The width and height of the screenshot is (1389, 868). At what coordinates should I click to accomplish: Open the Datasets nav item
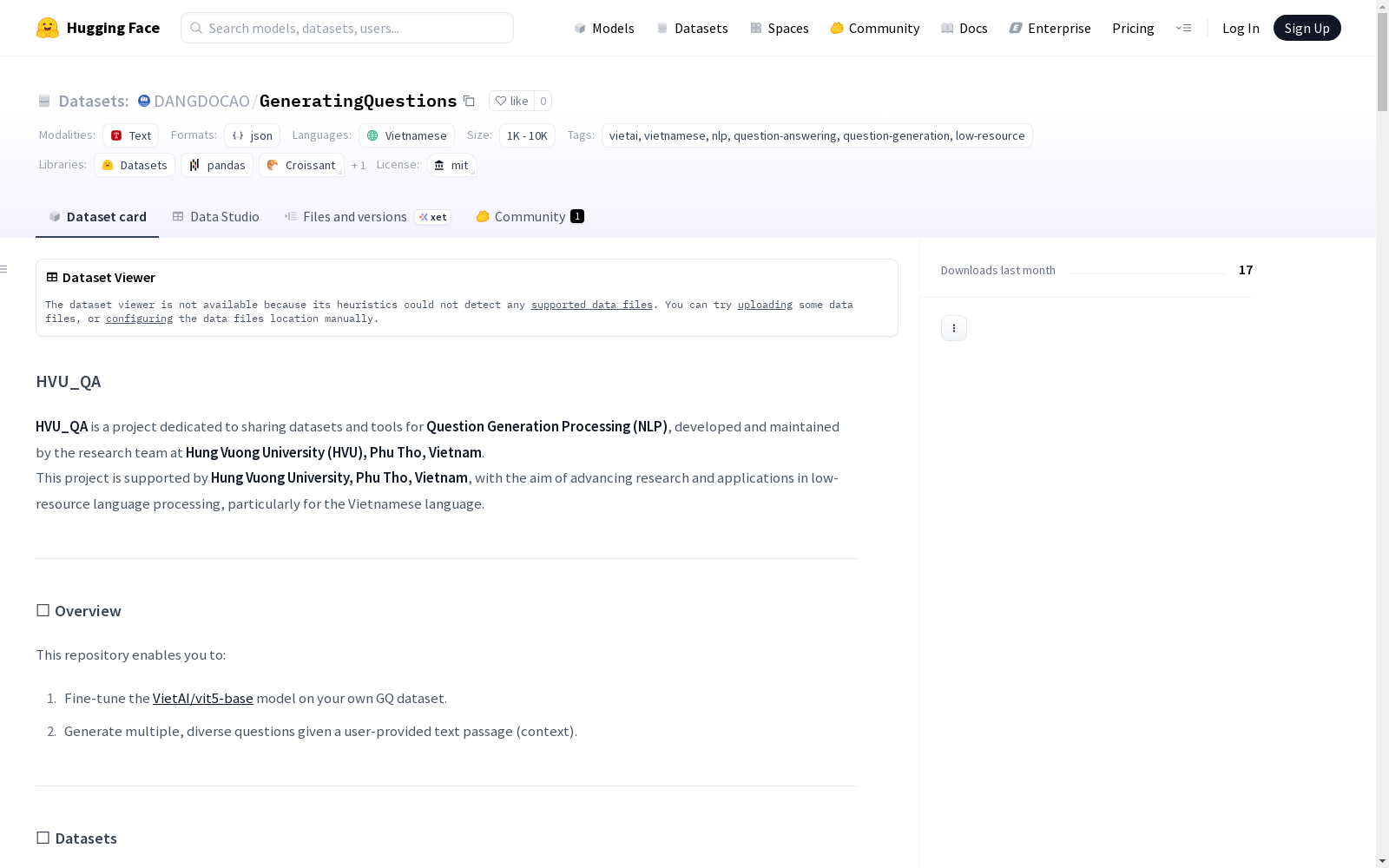(x=692, y=28)
